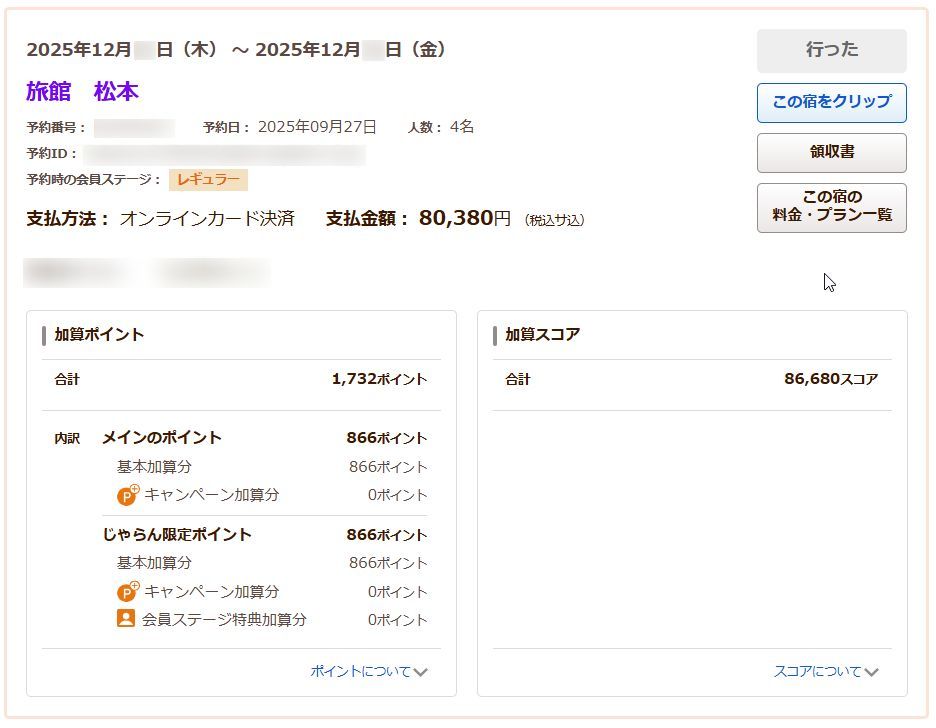
Task: Expand the ポイントについて section
Action: click(x=361, y=672)
